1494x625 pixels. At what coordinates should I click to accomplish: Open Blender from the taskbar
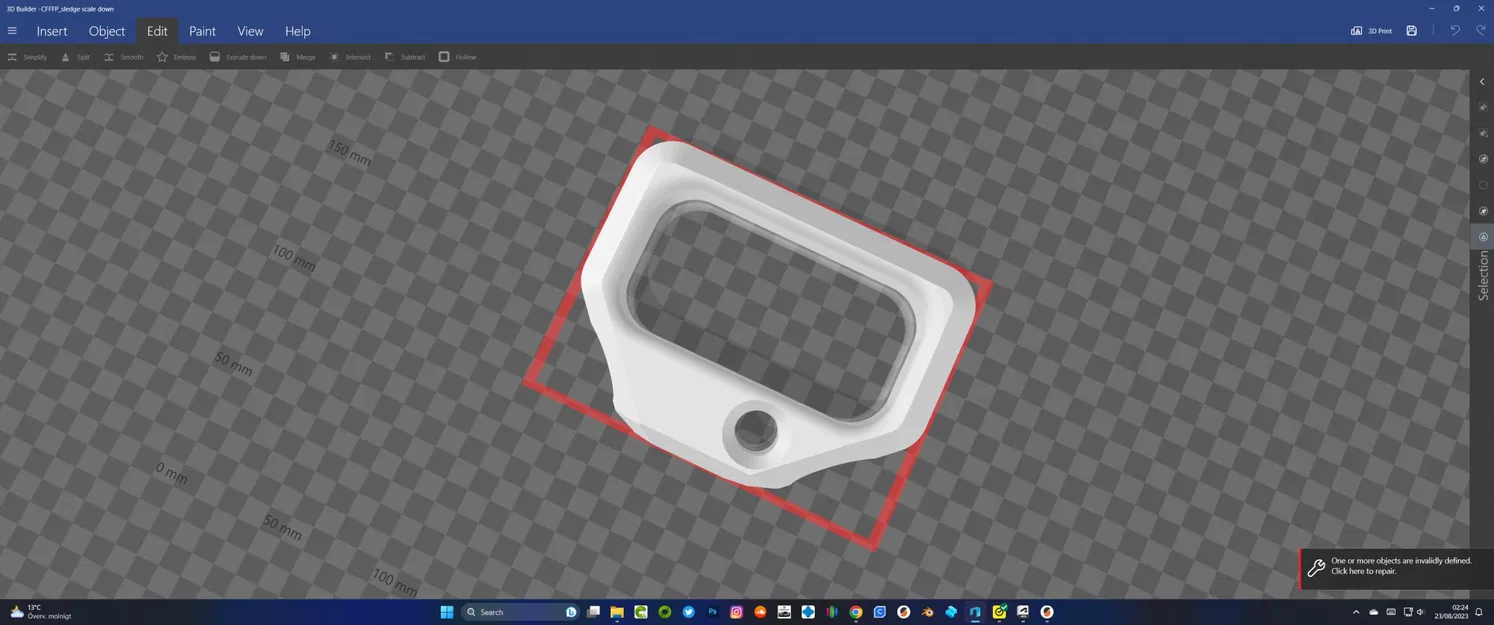coord(927,612)
